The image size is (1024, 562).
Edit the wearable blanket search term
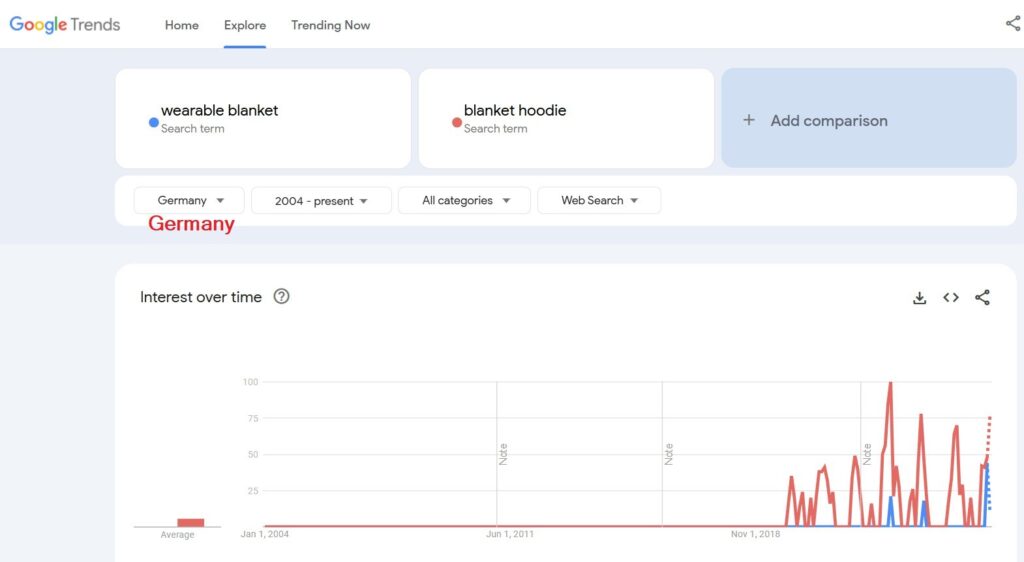[220, 111]
